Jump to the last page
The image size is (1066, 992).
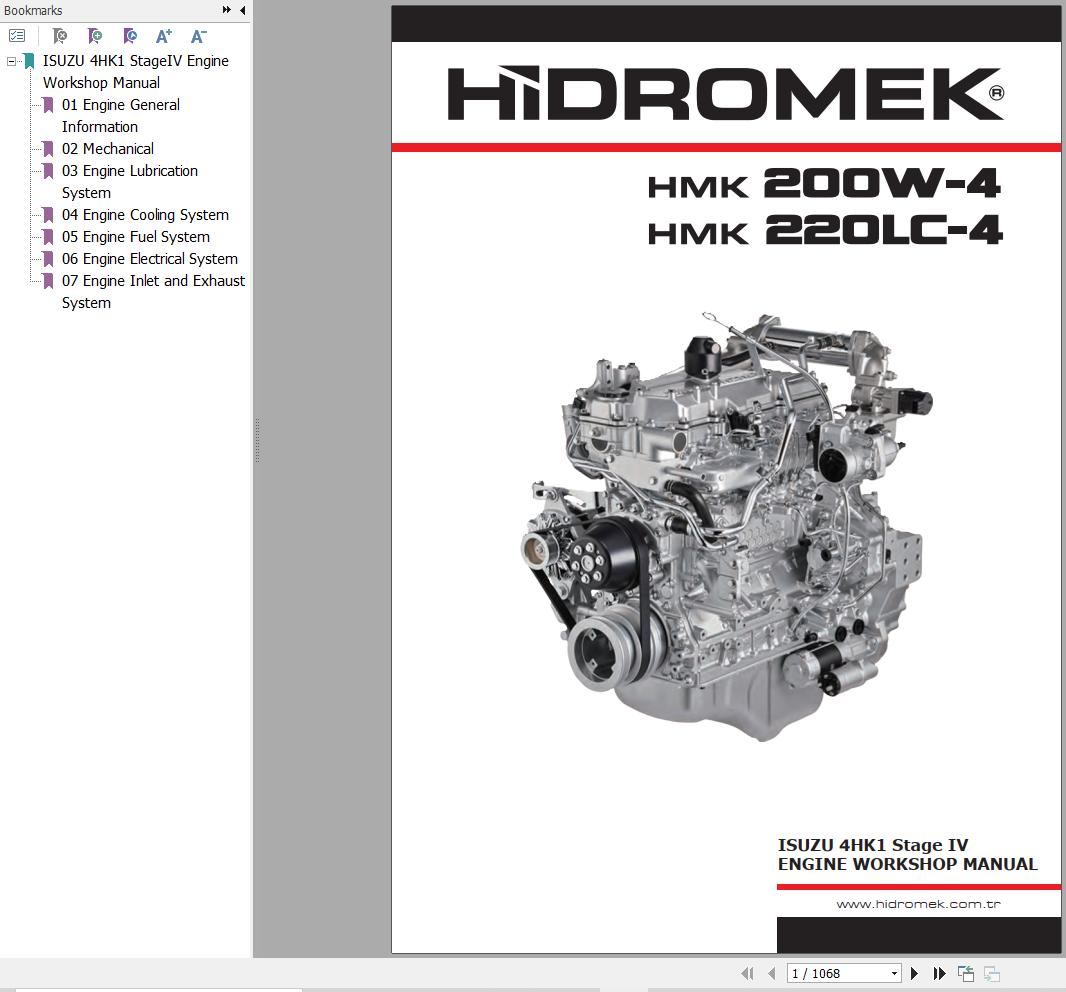click(x=939, y=973)
